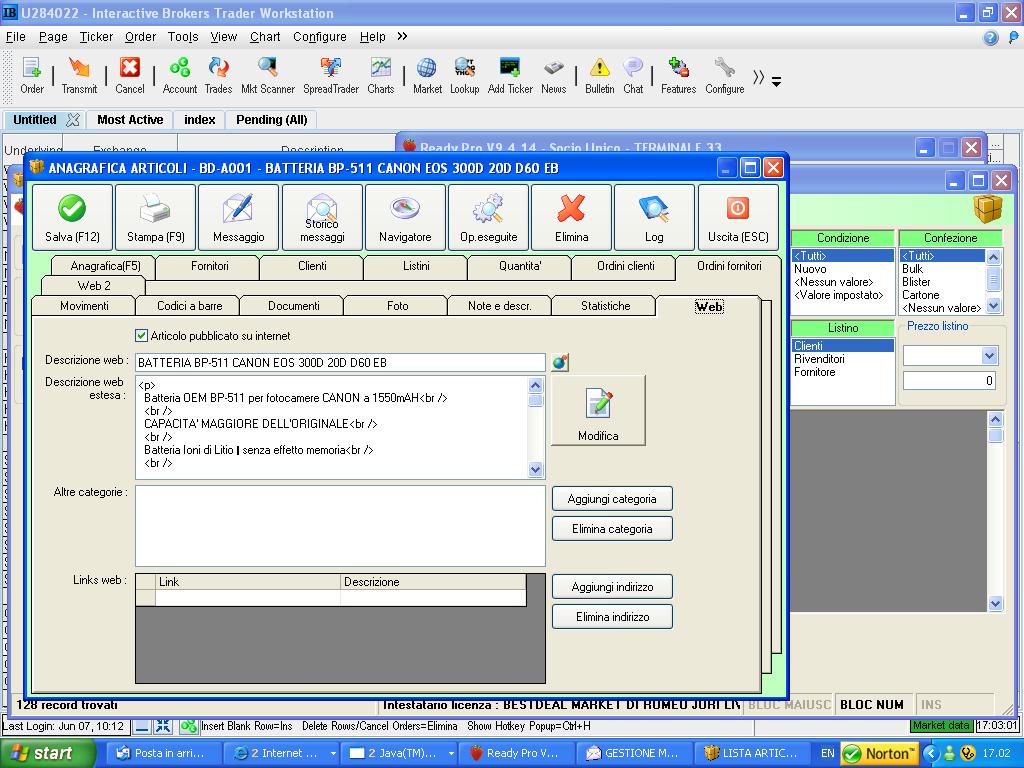This screenshot has width=1024, height=768.
Task: Click the Elimina red X icon
Action: (x=571, y=217)
